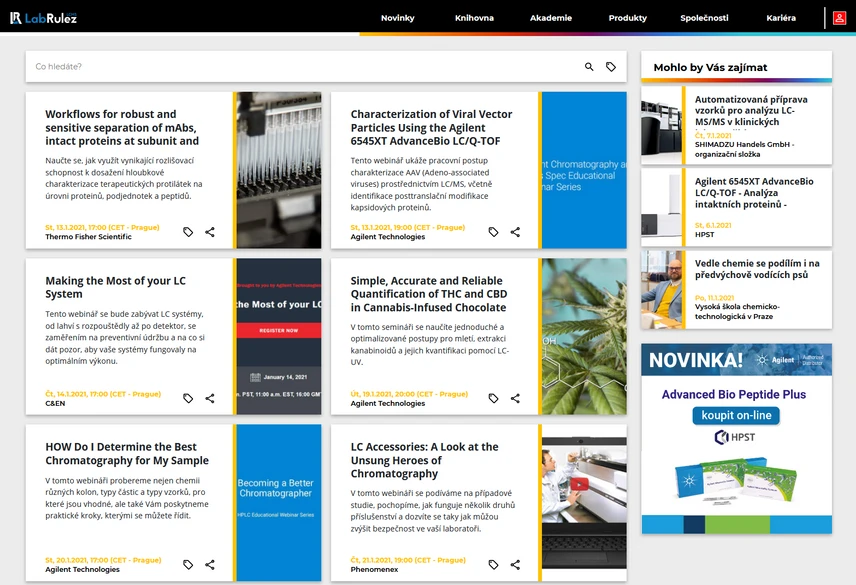856x585 pixels.
Task: Click tag icon on Workflows for robust mAbs card
Action: [x=188, y=232]
